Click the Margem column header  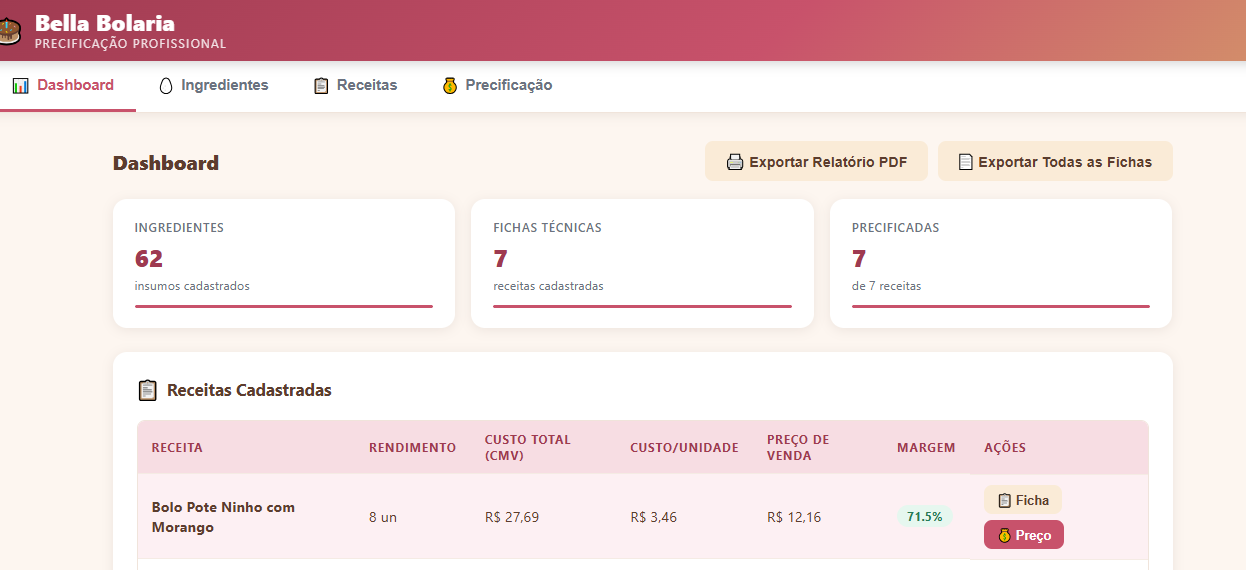[x=926, y=448]
